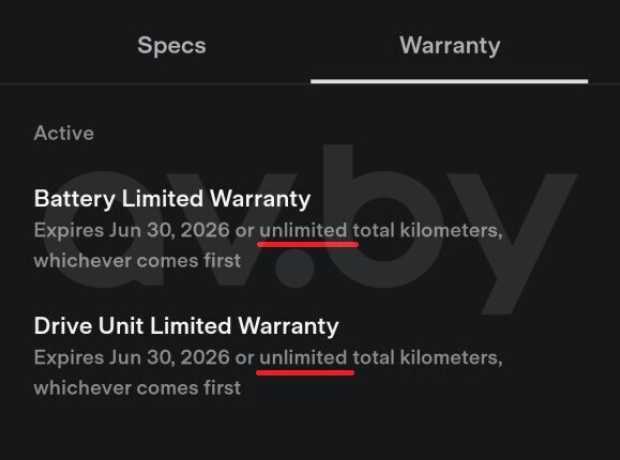Click the '2026' year in Drive Unit expiry
Image resolution: width=620 pixels, height=460 pixels.
[205, 358]
